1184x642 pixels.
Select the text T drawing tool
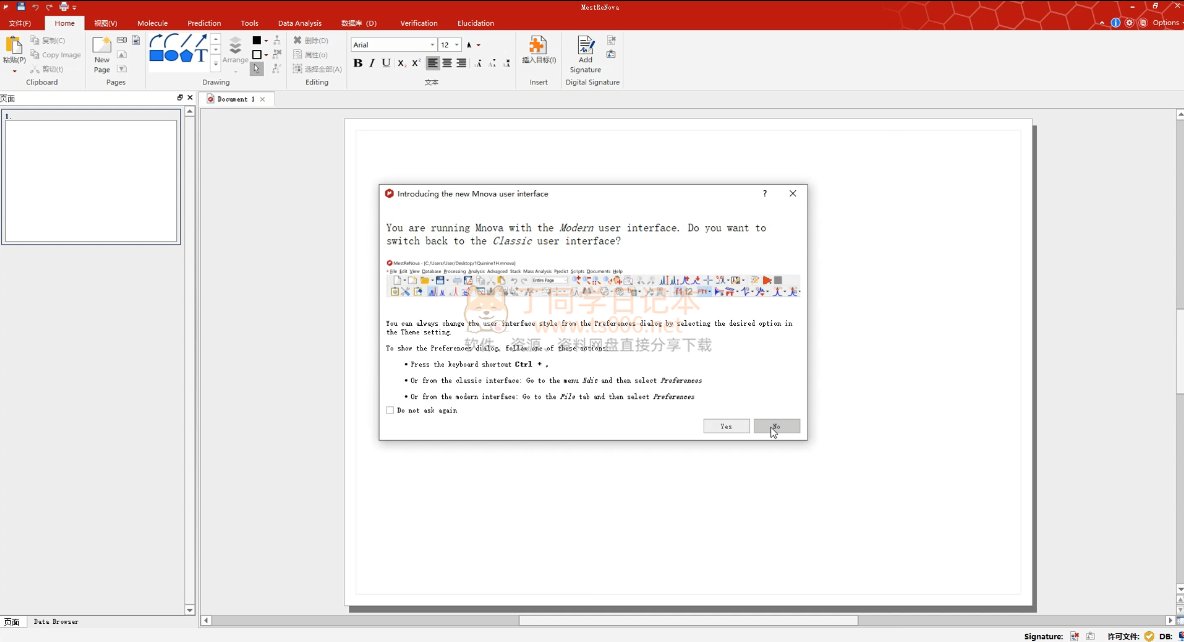click(x=202, y=55)
